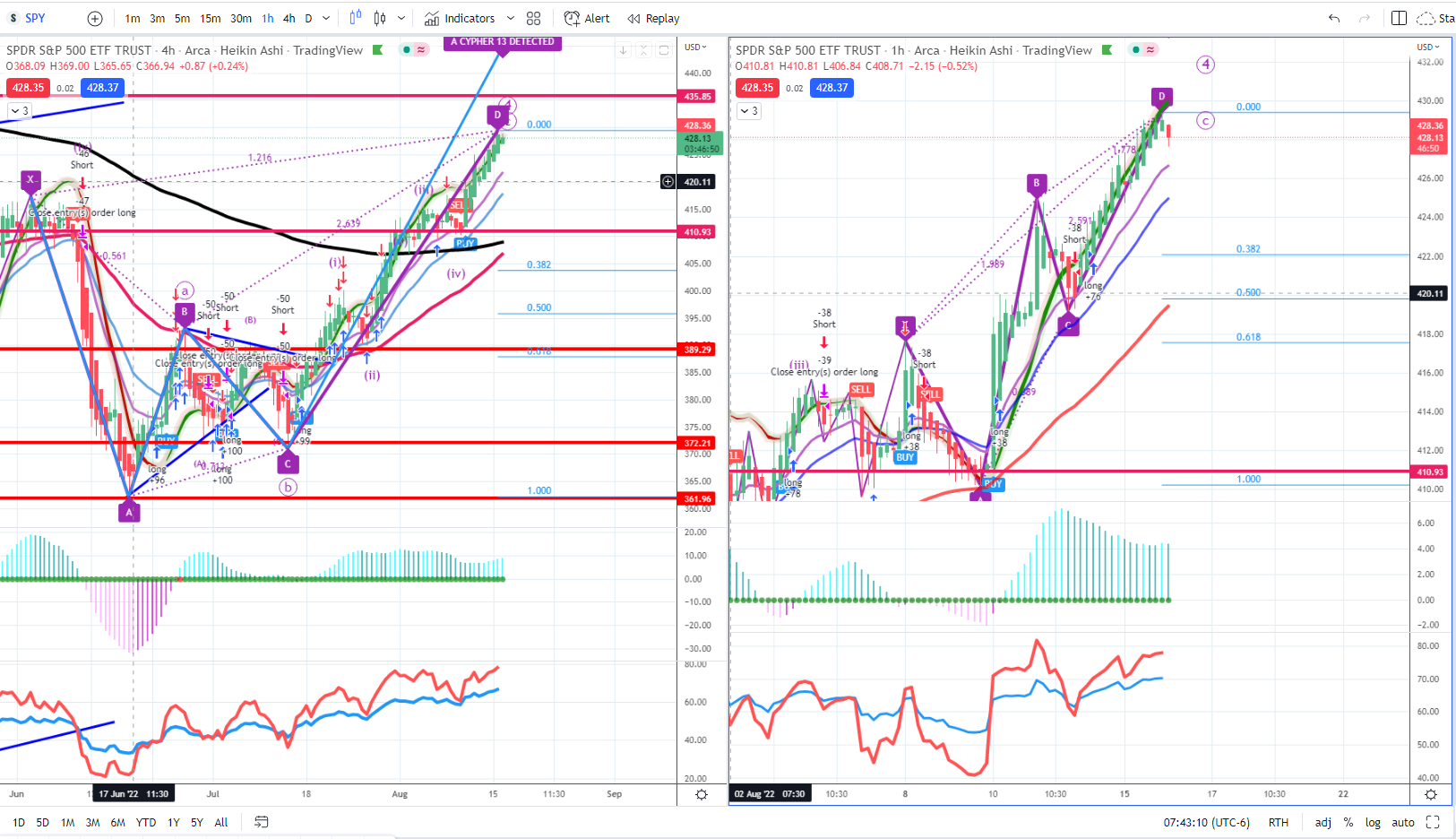The image size is (1456, 839).
Task: Start bar Replay mode
Action: point(653,18)
